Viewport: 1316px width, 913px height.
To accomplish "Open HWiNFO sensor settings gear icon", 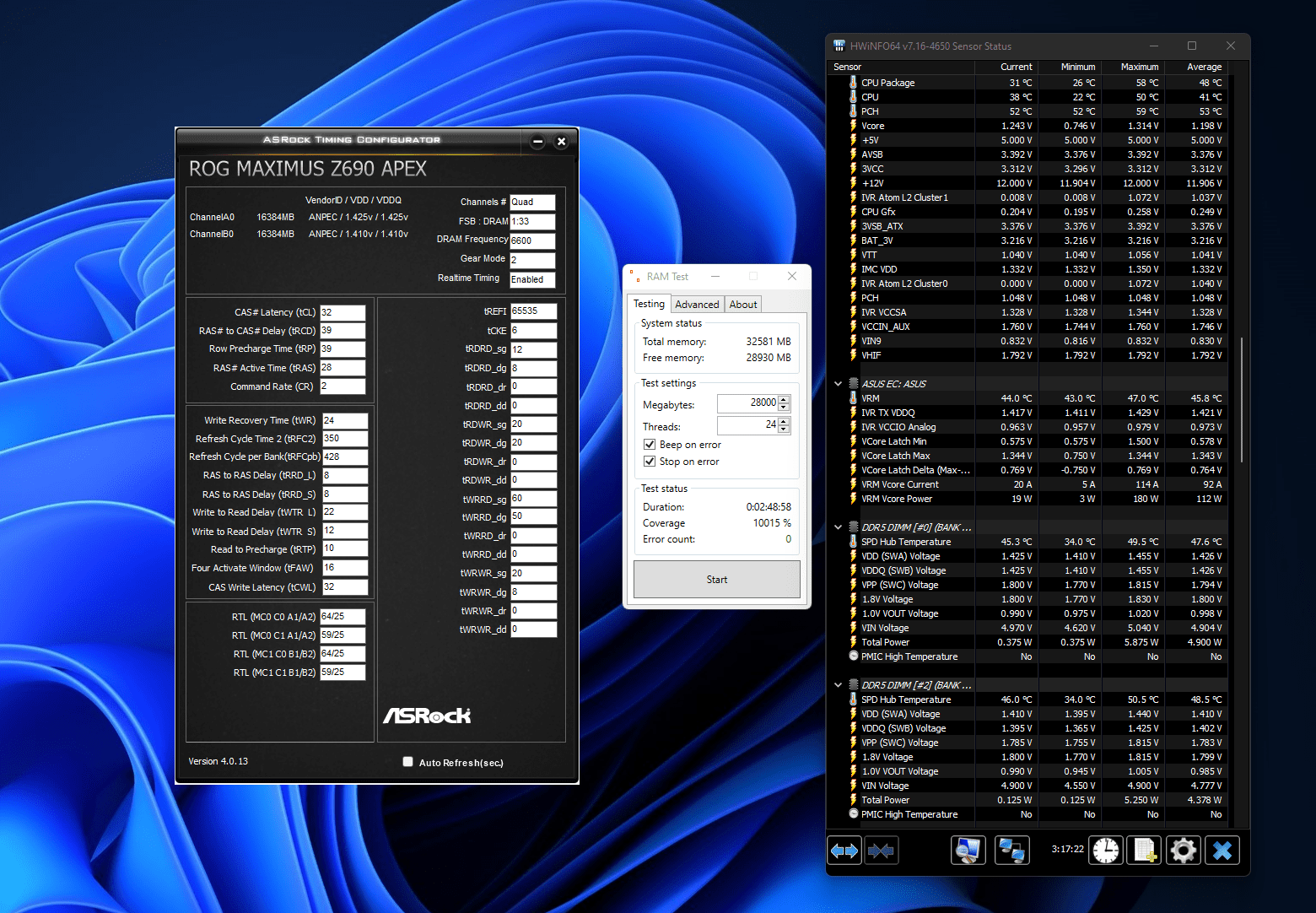I will tap(1184, 851).
